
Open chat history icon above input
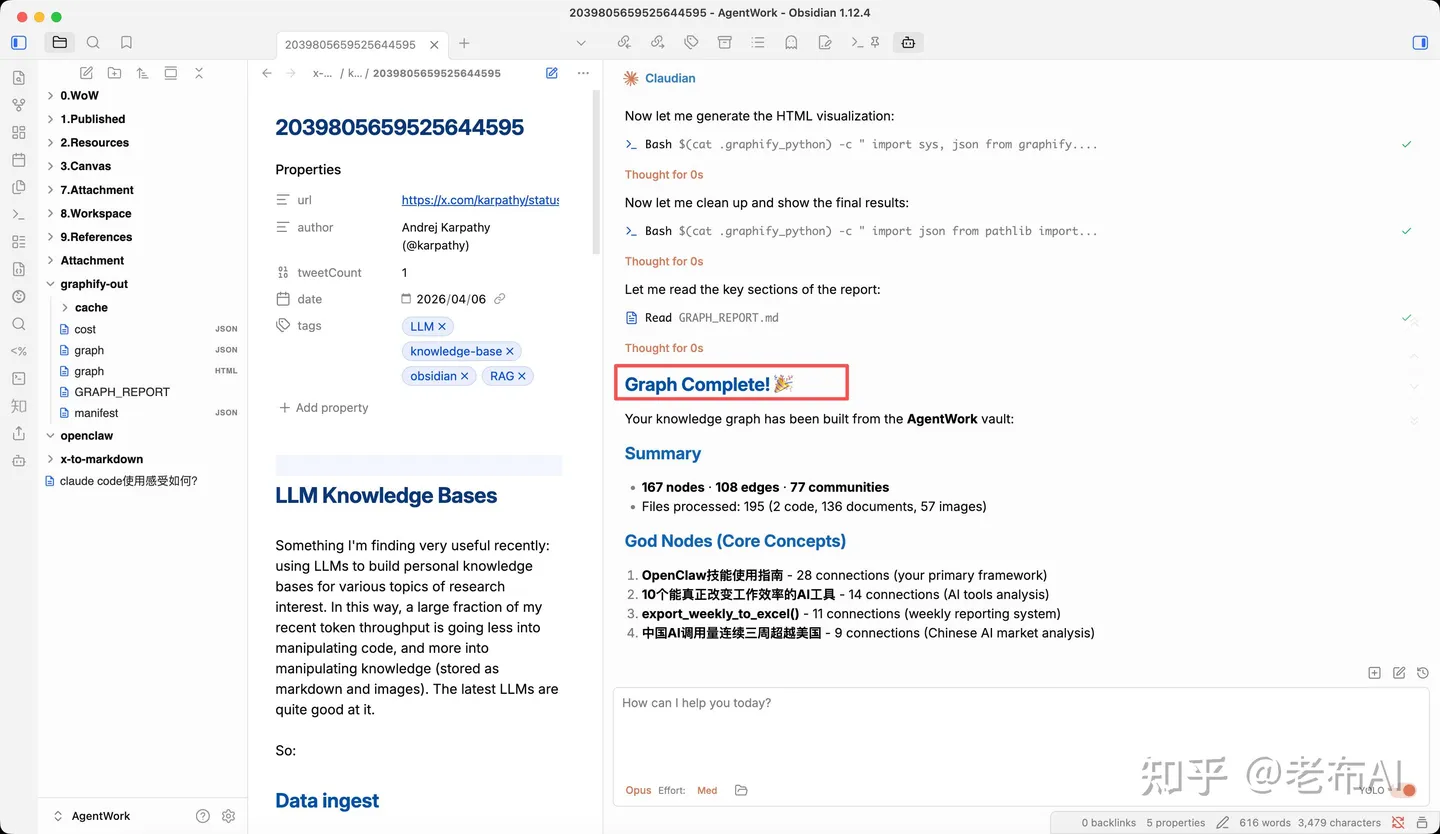[x=1423, y=673]
